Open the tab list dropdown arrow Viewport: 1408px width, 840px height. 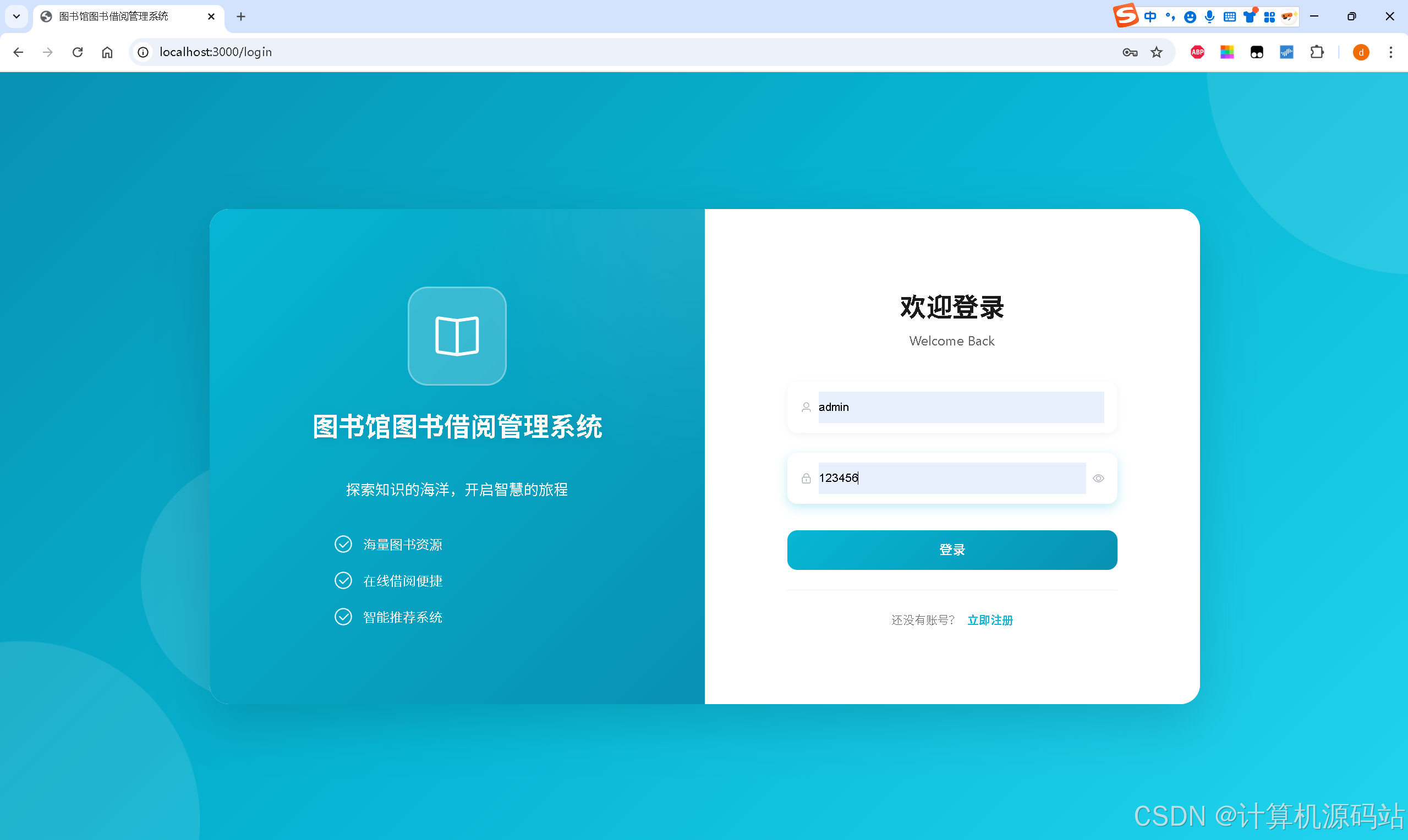[16, 17]
